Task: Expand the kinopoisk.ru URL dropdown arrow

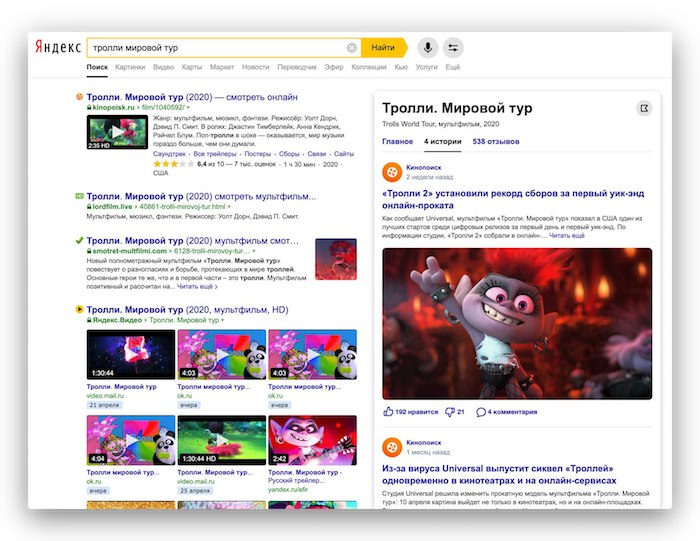Action: click(x=188, y=108)
